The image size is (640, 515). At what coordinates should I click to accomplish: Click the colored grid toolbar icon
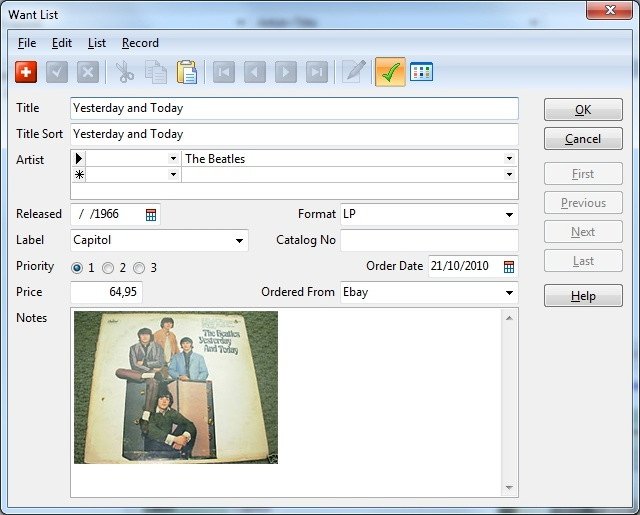click(x=422, y=72)
